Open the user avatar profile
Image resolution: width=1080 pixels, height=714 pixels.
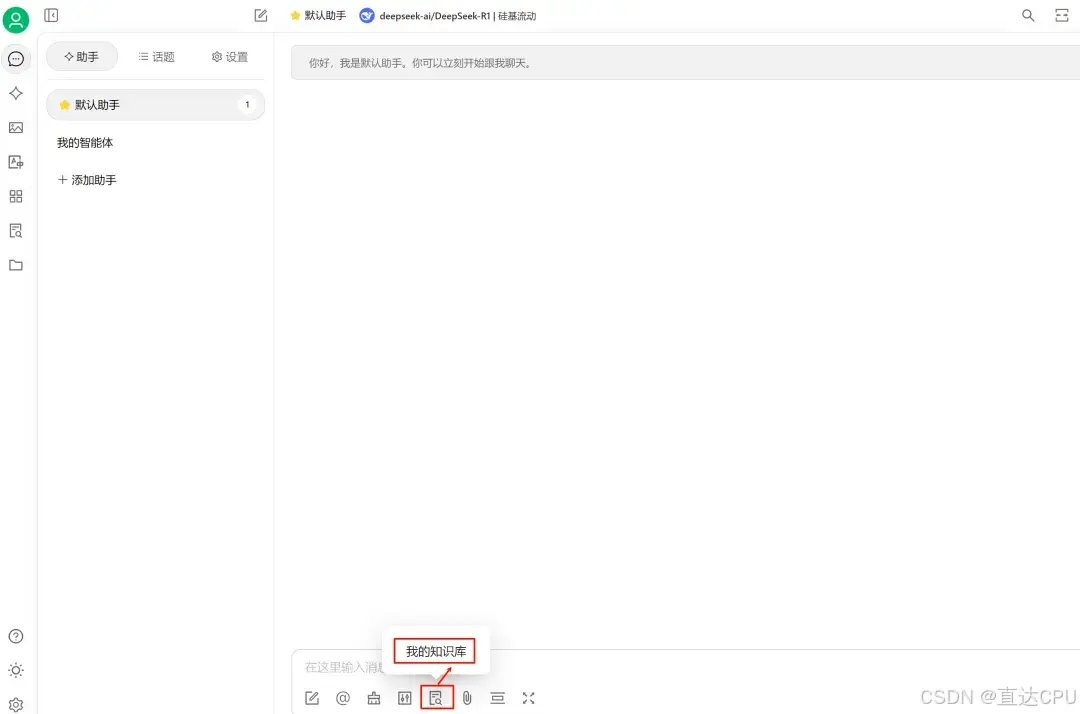point(16,19)
